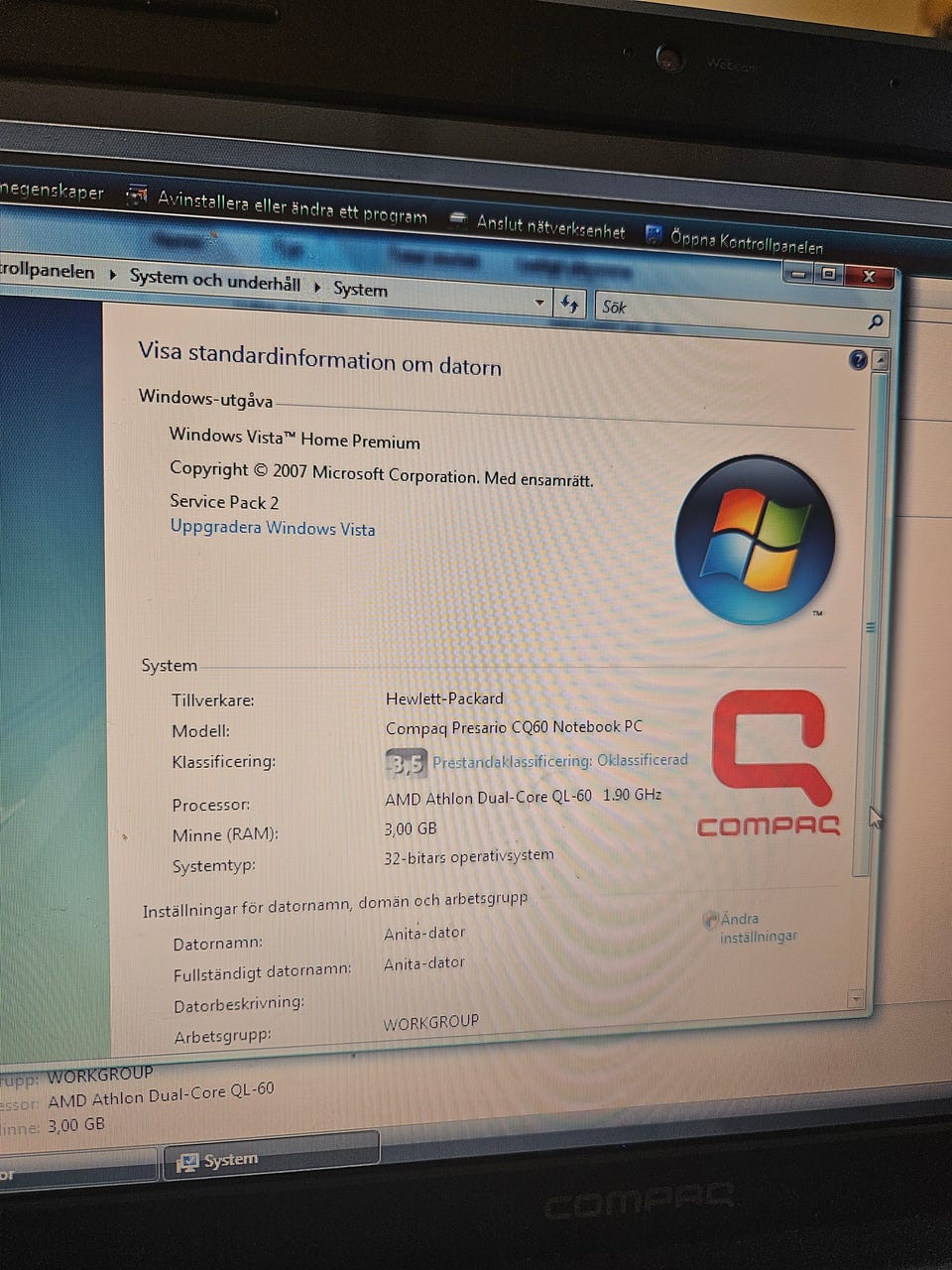Click Compaq Presario CQ60 Notebook PC text
Viewport: 952px width, 1270px height.
[x=514, y=727]
